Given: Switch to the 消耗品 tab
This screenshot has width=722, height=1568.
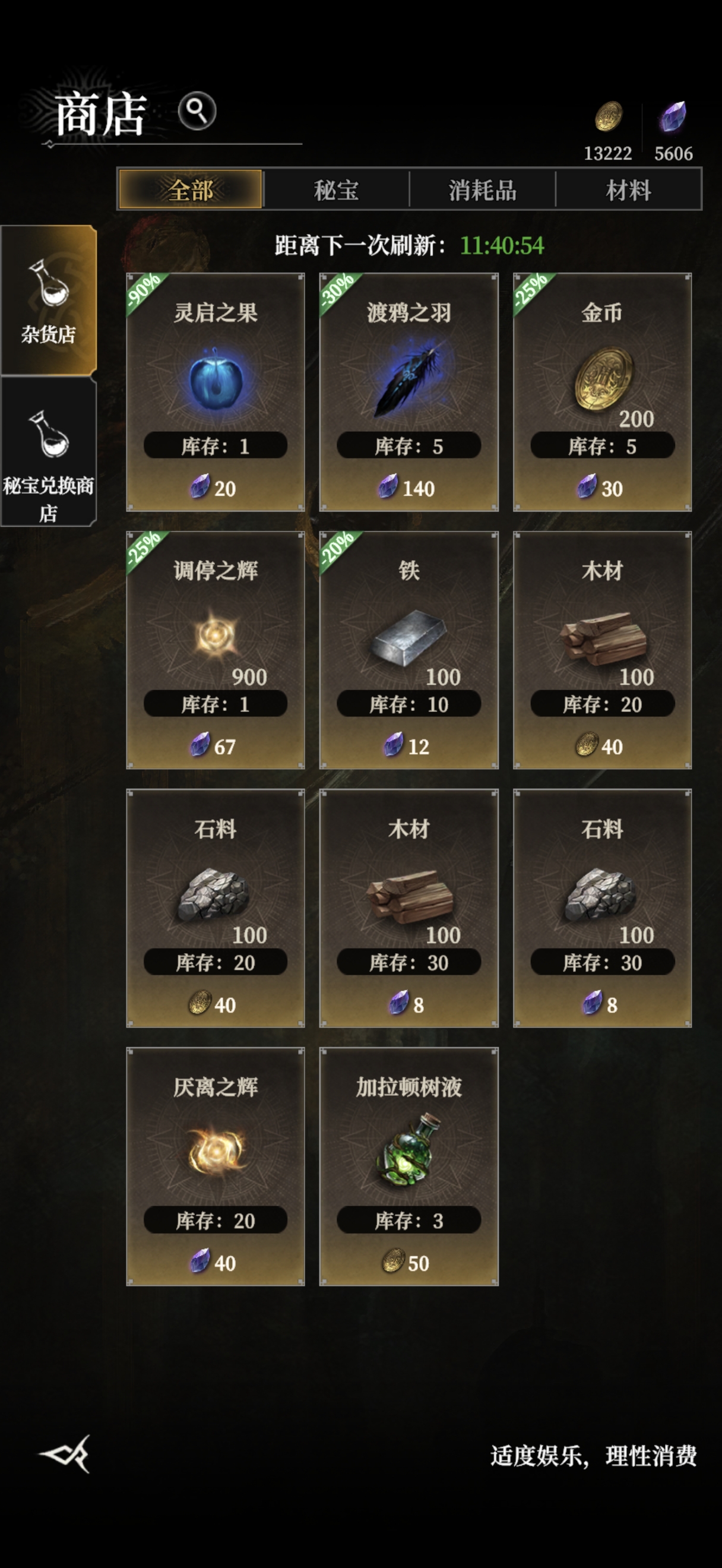Looking at the screenshot, I should point(482,190).
